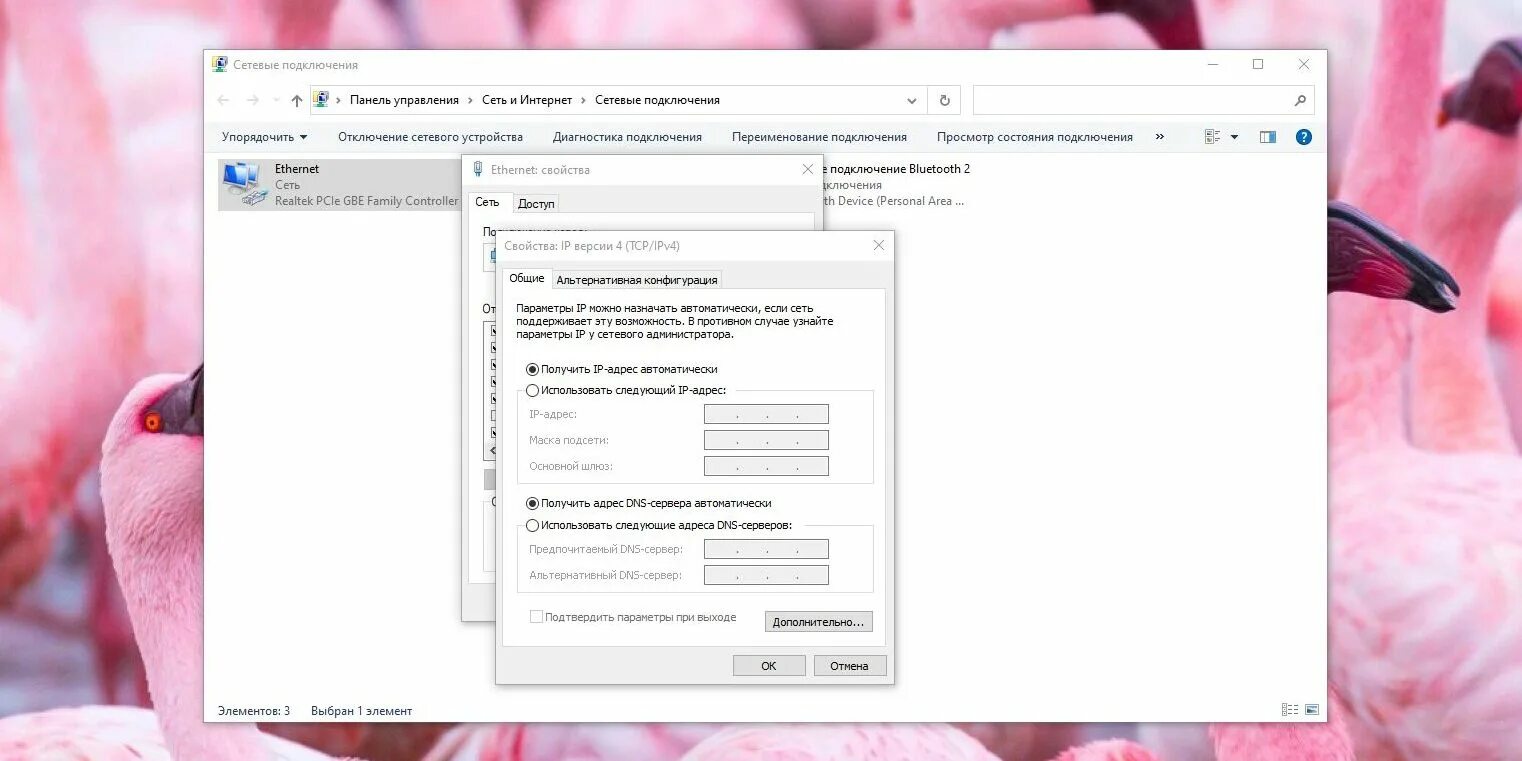1522x761 pixels.
Task: Click the change view icon in the toolbar
Action: 1213,137
